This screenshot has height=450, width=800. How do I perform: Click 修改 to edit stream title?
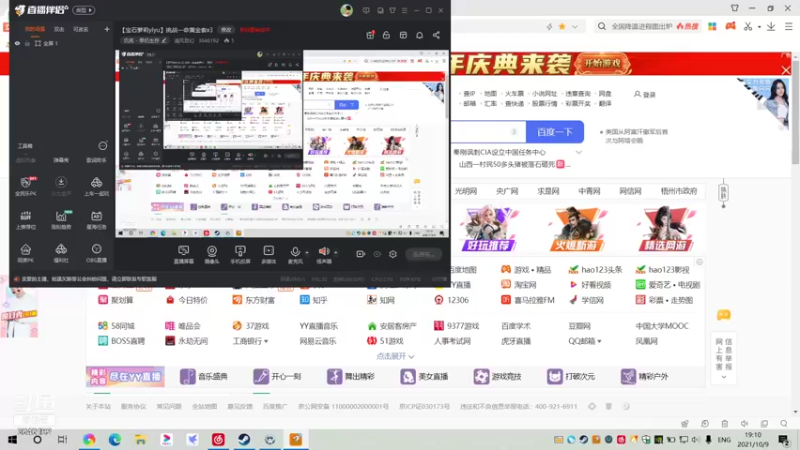coord(226,30)
